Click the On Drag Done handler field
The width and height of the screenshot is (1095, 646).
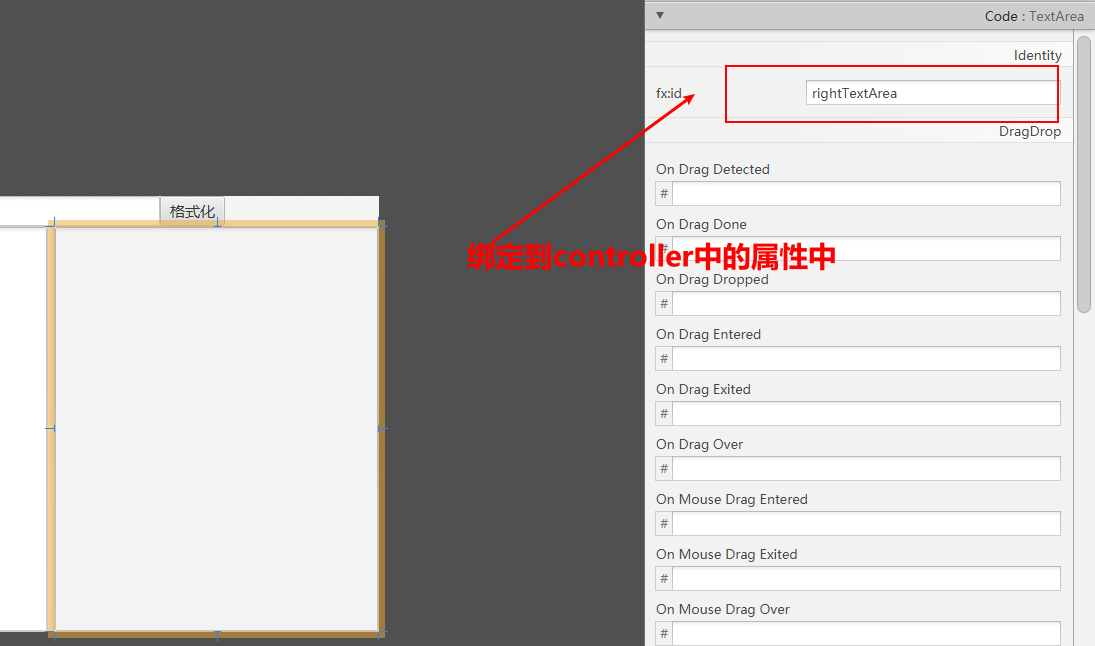coord(866,249)
